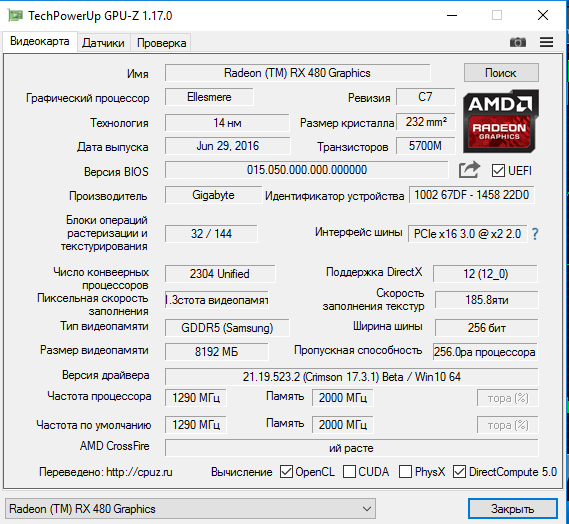Click the current memory clock 2000 МГц field
Image resolution: width=569 pixels, height=524 pixels.
coord(343,398)
